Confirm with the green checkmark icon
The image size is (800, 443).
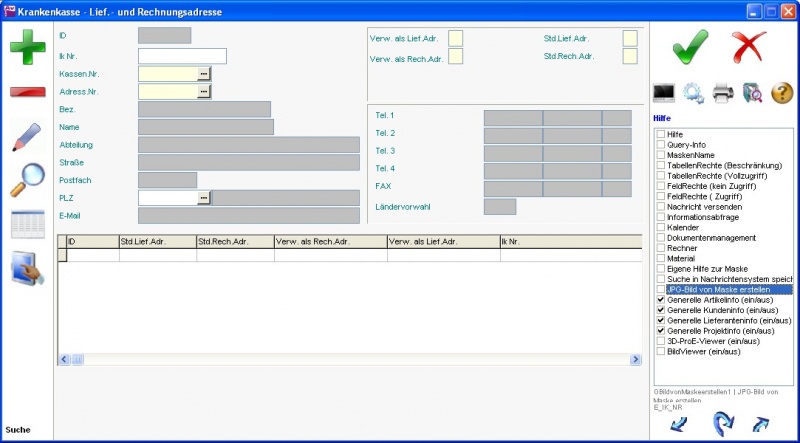tap(689, 45)
